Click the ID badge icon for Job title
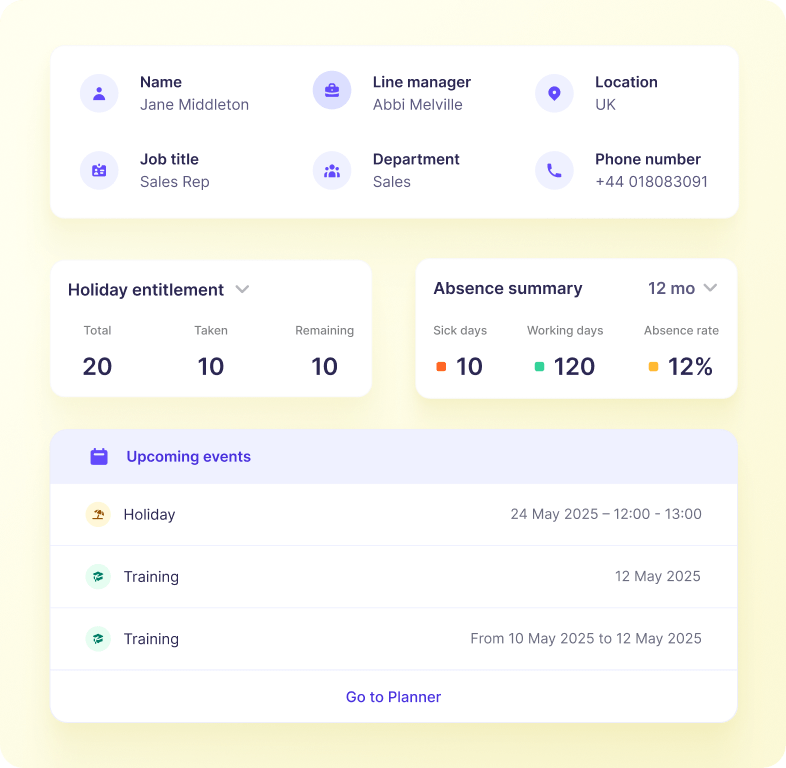 tap(99, 170)
